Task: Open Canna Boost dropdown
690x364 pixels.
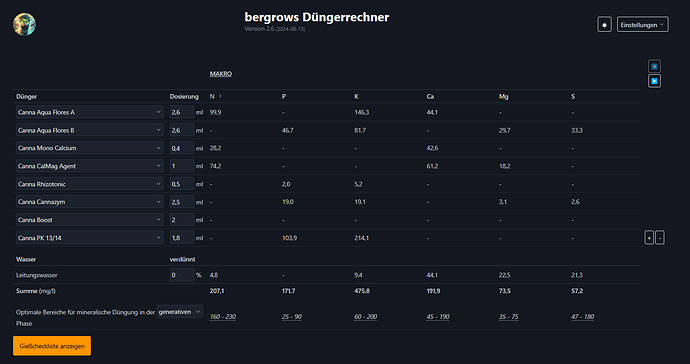Action: coord(89,220)
